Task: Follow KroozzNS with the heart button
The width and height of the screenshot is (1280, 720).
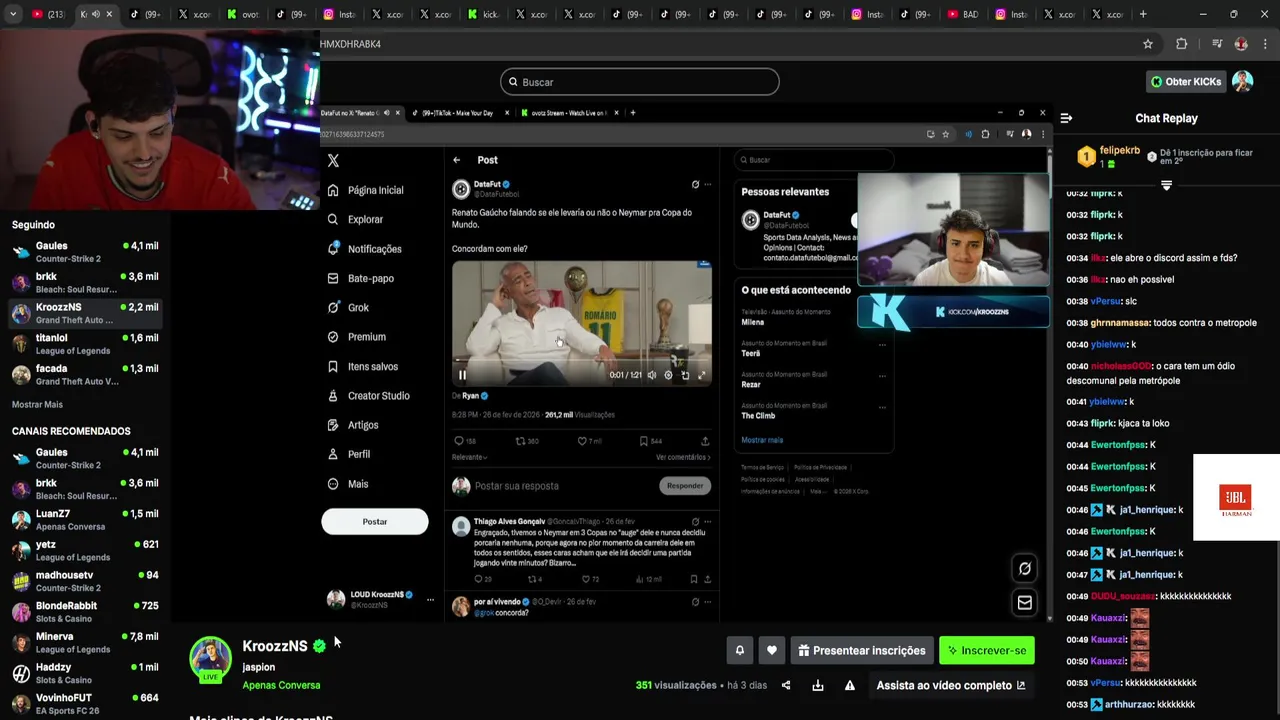Action: point(772,650)
